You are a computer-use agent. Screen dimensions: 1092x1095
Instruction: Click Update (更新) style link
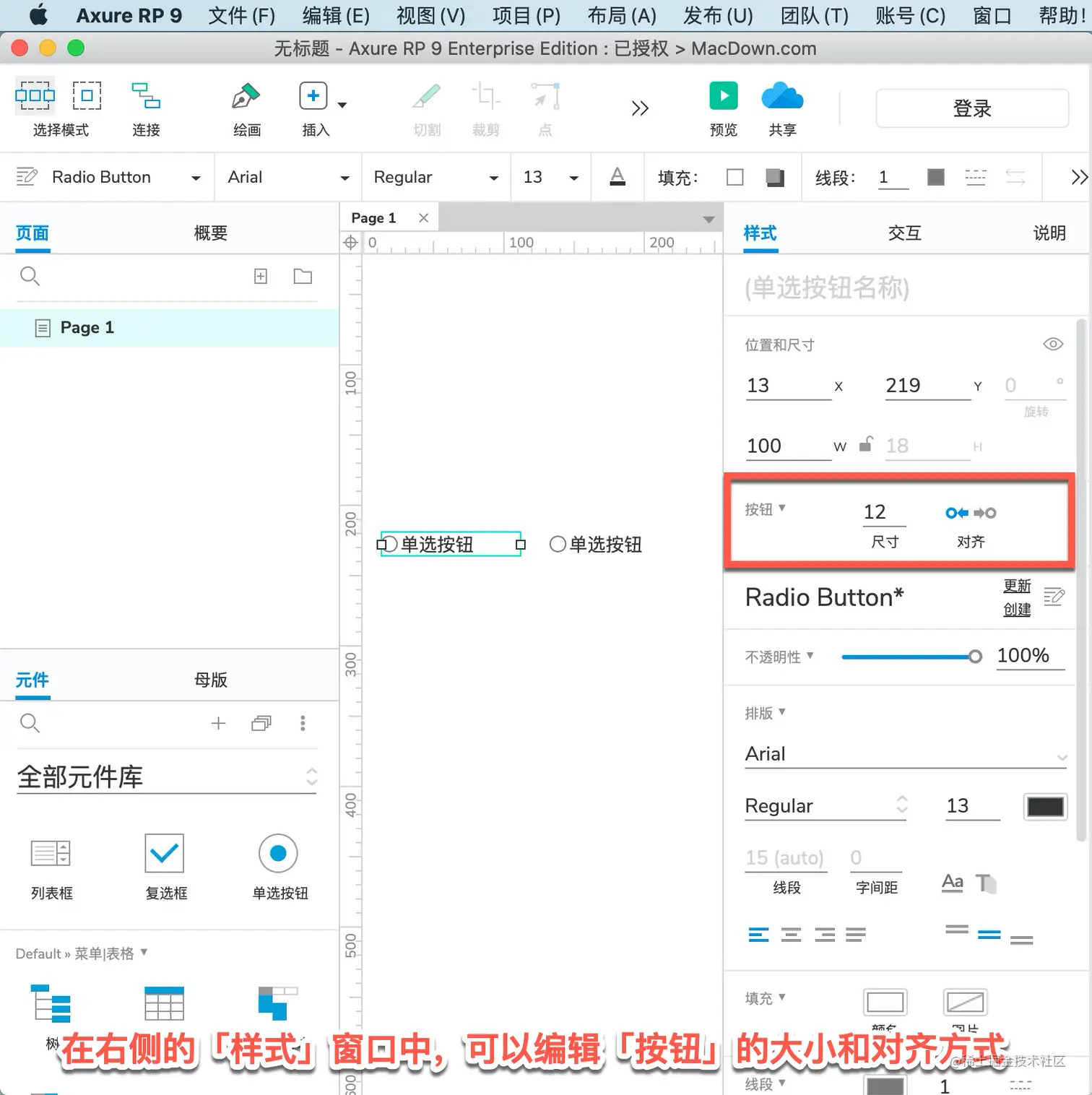pyautogui.click(x=1017, y=586)
